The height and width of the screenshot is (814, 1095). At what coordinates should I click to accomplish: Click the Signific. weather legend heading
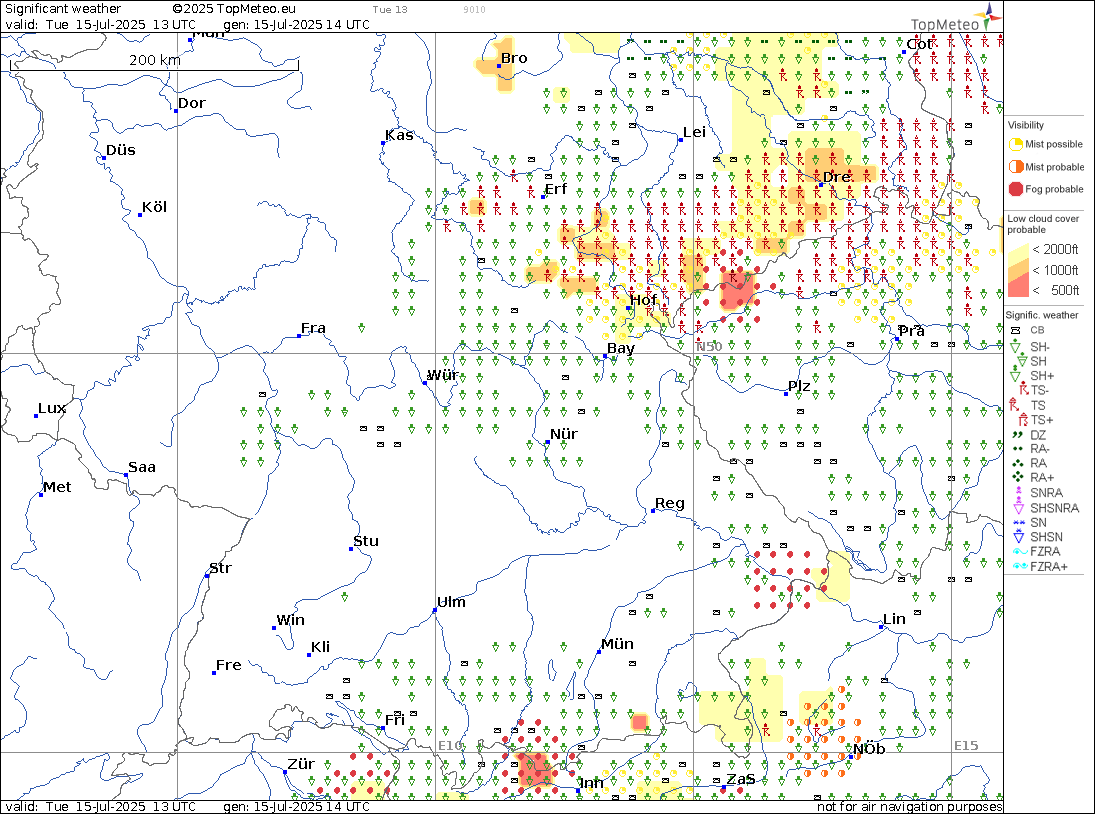tap(1042, 316)
